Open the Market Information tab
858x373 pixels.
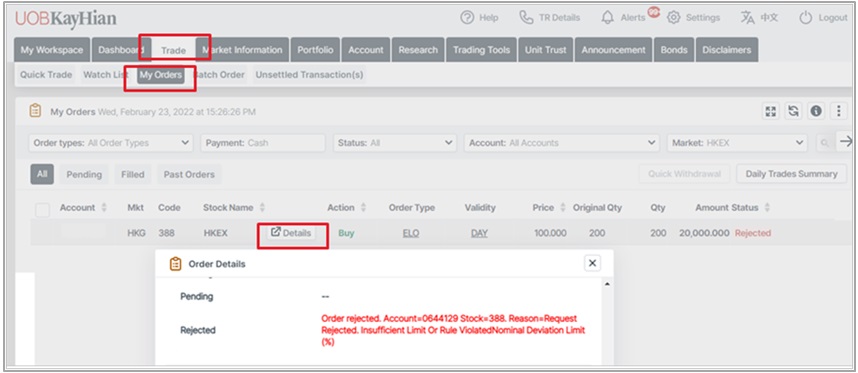(x=242, y=50)
